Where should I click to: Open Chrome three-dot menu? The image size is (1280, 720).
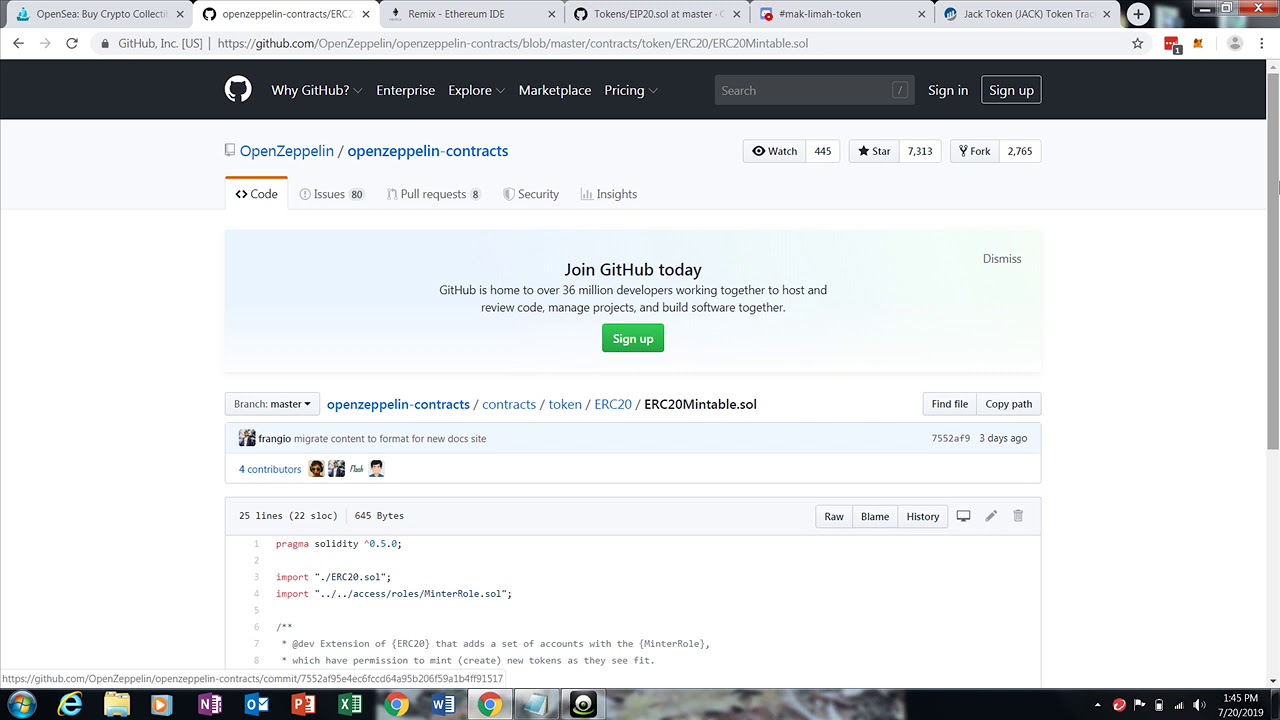point(1262,43)
